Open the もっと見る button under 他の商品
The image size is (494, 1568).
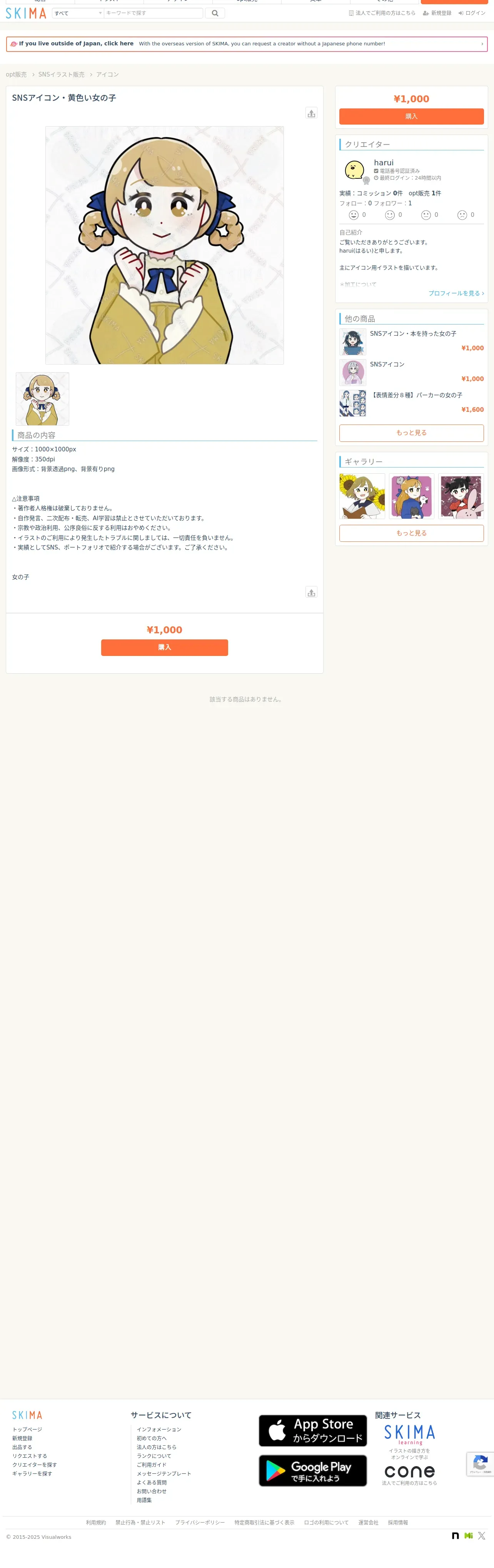411,433
